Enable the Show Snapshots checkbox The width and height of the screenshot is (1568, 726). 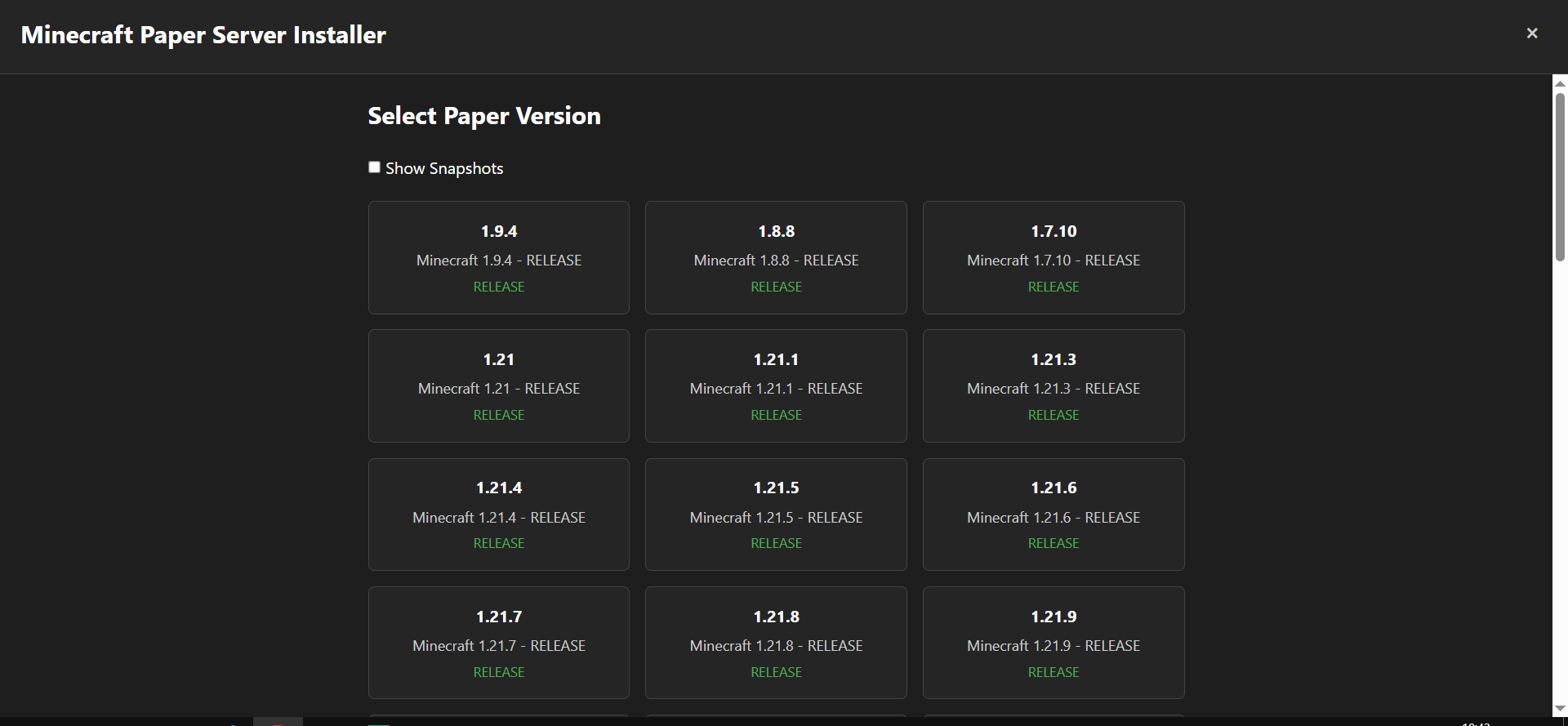coord(374,167)
